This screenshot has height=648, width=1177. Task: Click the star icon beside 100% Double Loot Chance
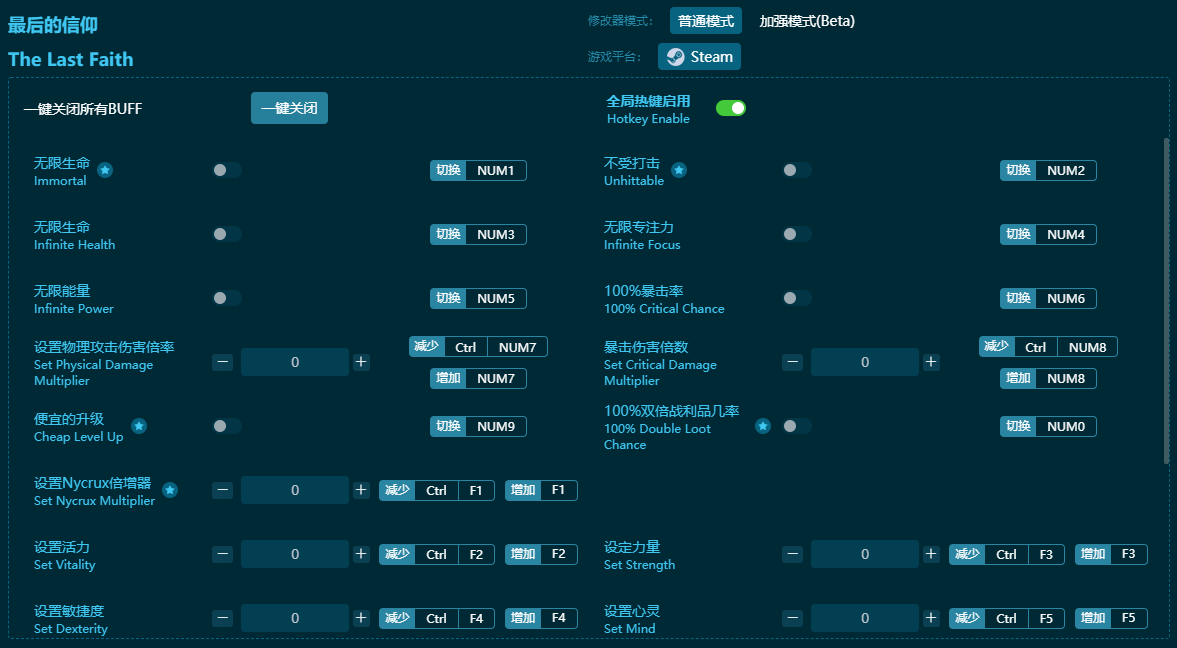pyautogui.click(x=763, y=426)
